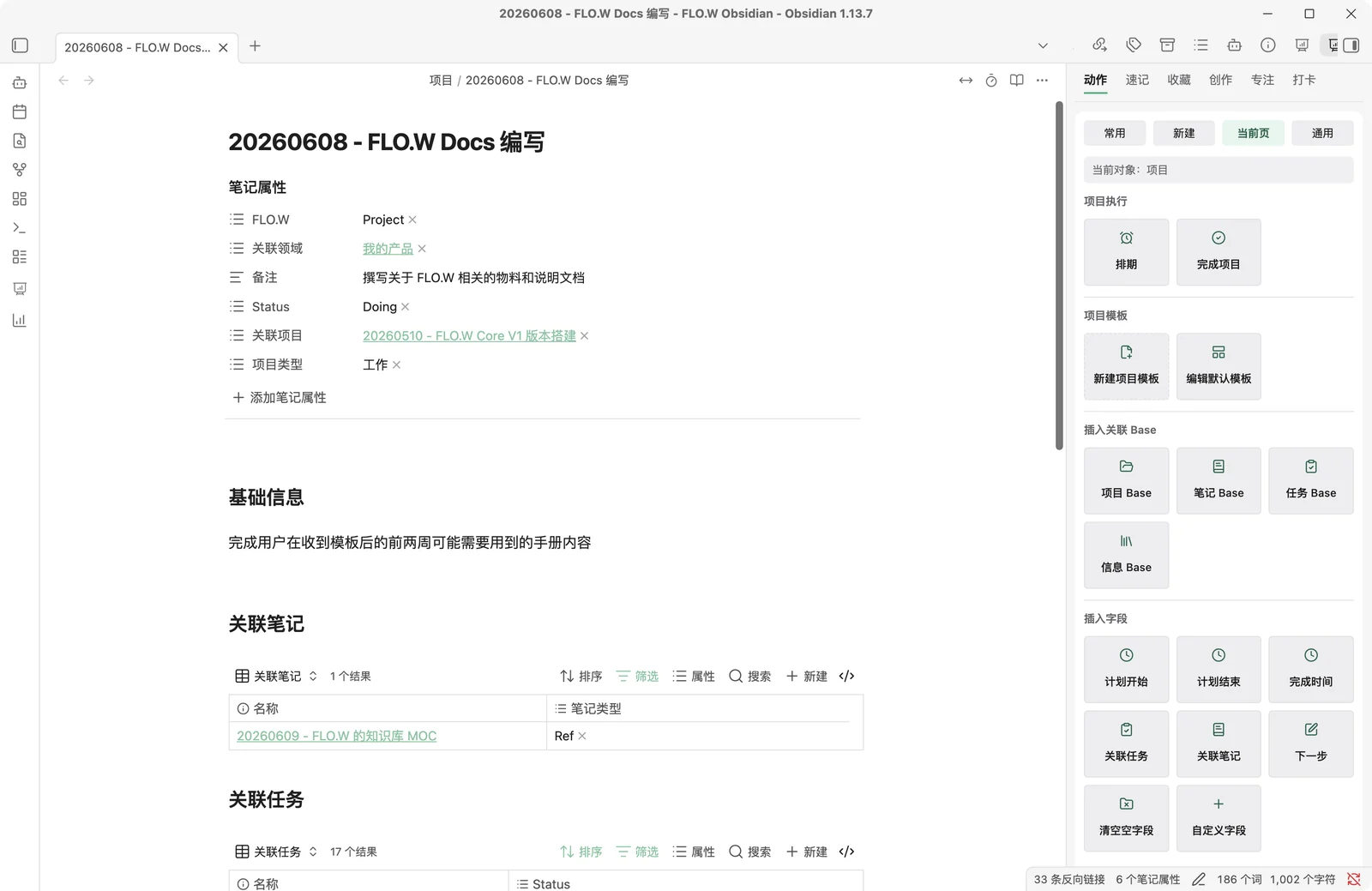Remove the Doing status value
The width and height of the screenshot is (1372, 891).
(x=406, y=307)
